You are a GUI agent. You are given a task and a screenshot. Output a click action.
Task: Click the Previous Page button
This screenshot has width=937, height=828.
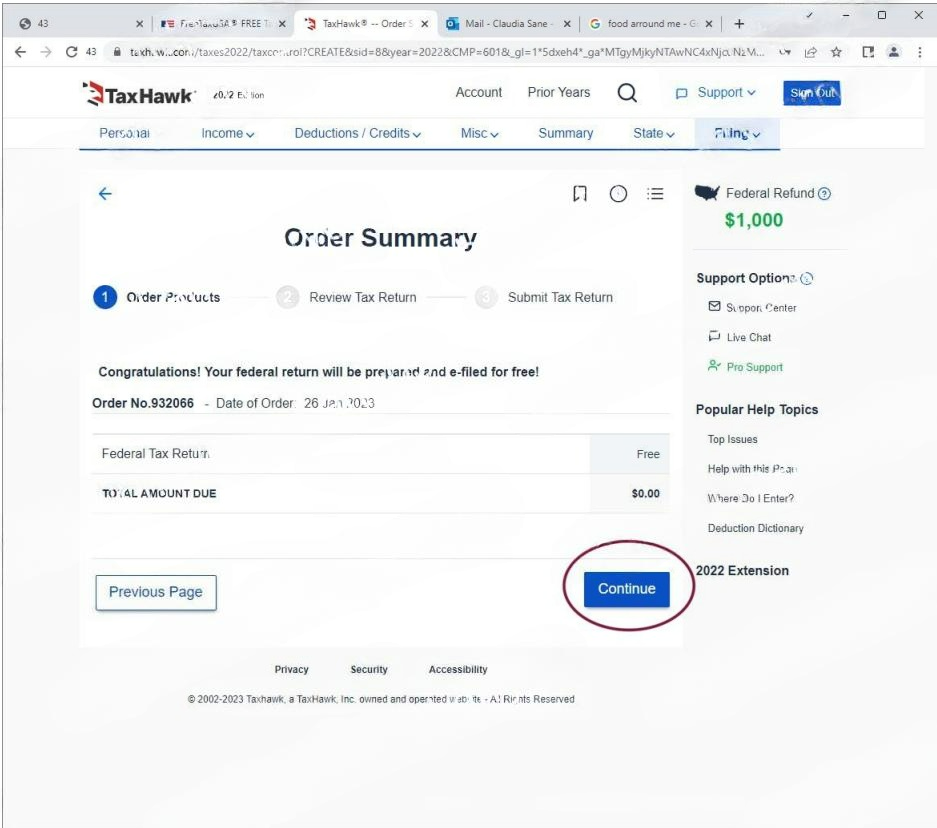click(x=156, y=592)
